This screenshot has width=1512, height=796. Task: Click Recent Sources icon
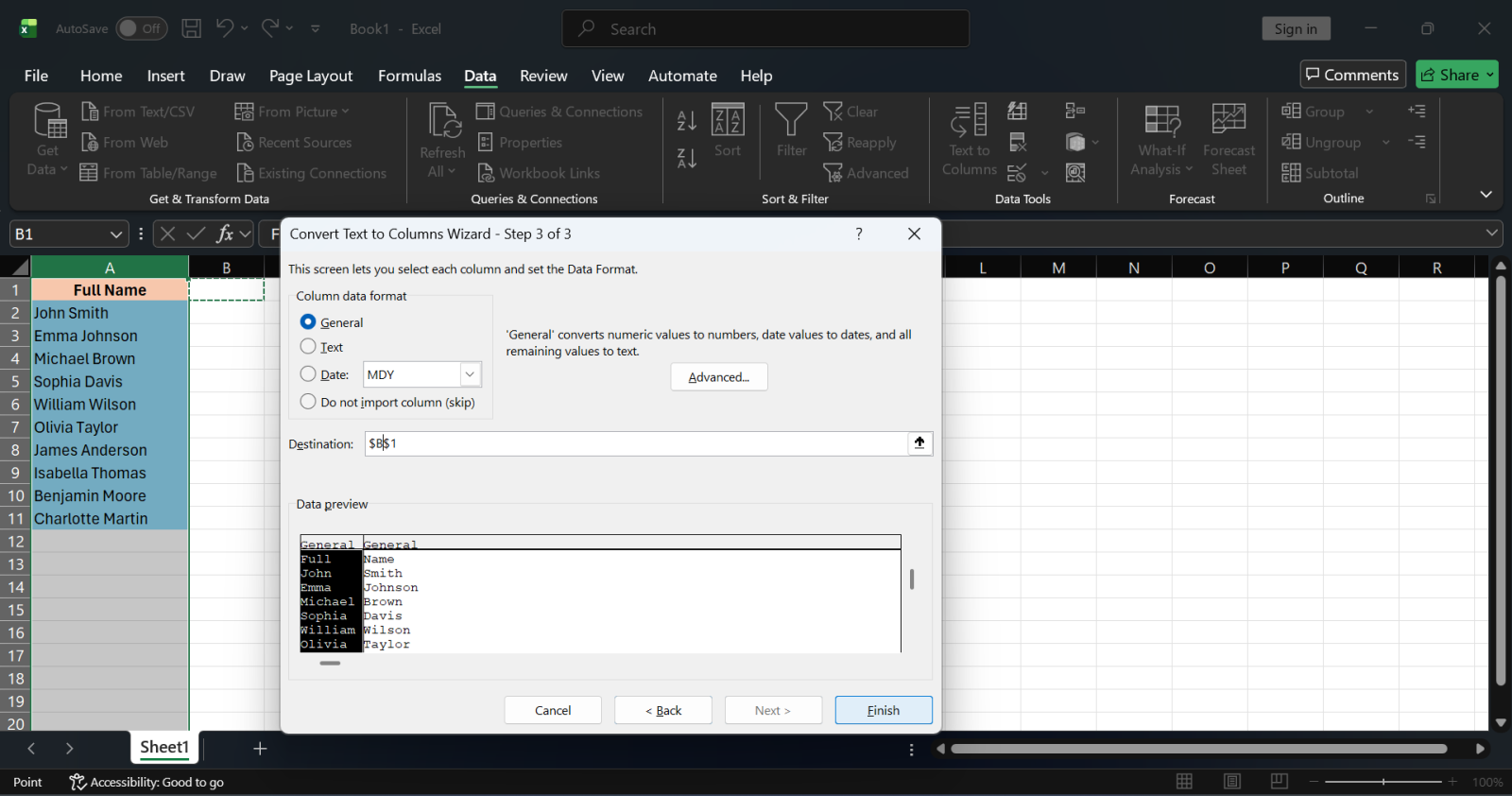click(x=246, y=143)
